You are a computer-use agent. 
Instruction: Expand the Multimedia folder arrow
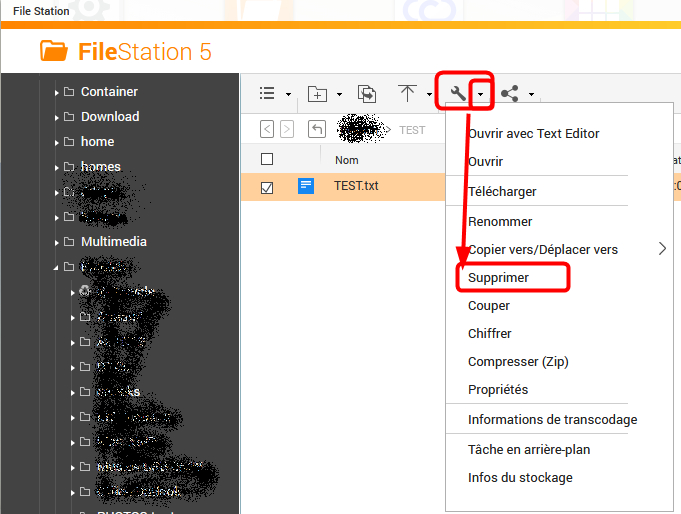pos(56,242)
